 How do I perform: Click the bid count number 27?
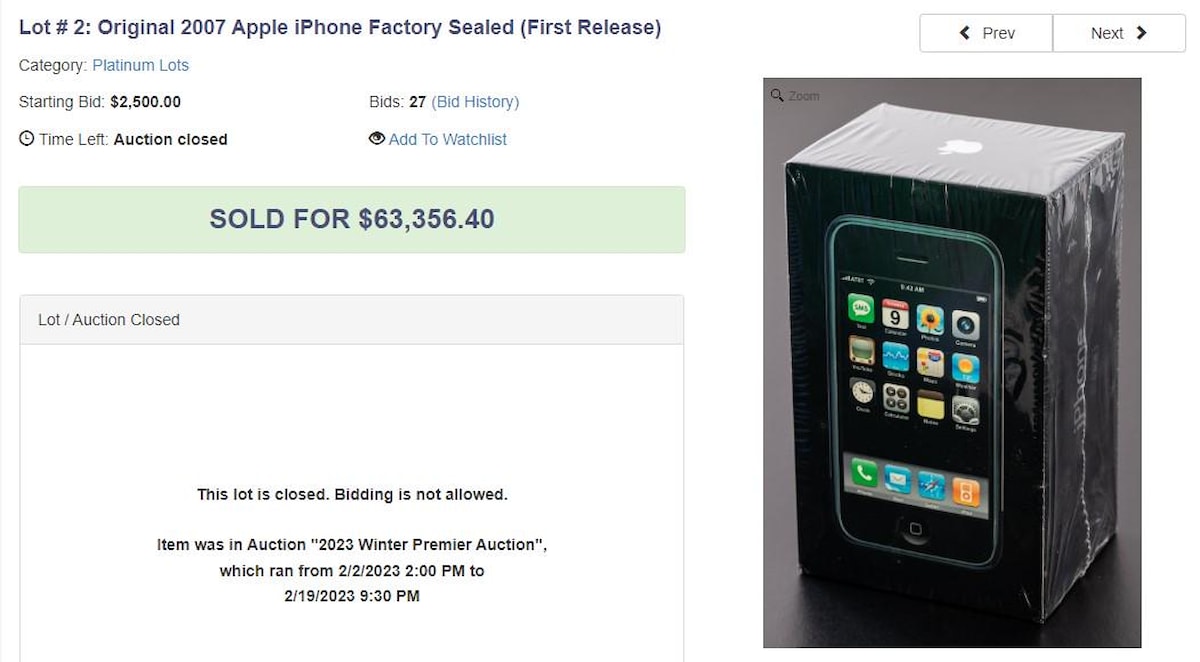click(417, 102)
